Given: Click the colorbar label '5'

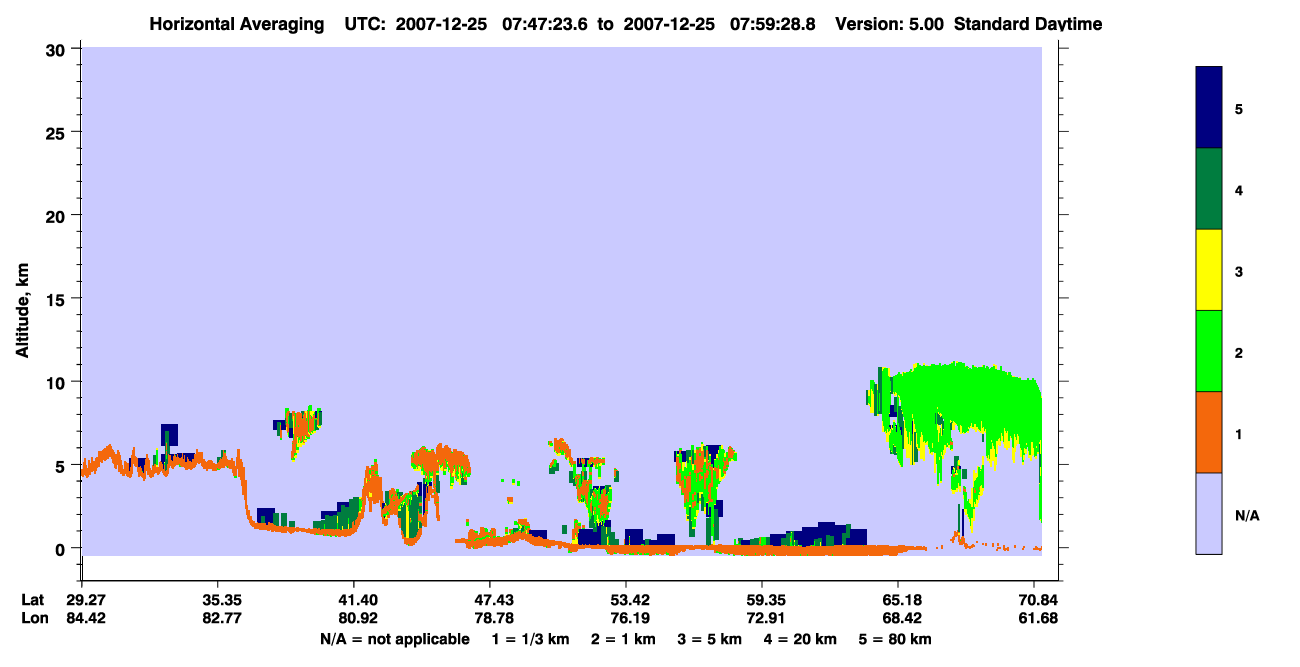Looking at the screenshot, I should coord(1240,108).
